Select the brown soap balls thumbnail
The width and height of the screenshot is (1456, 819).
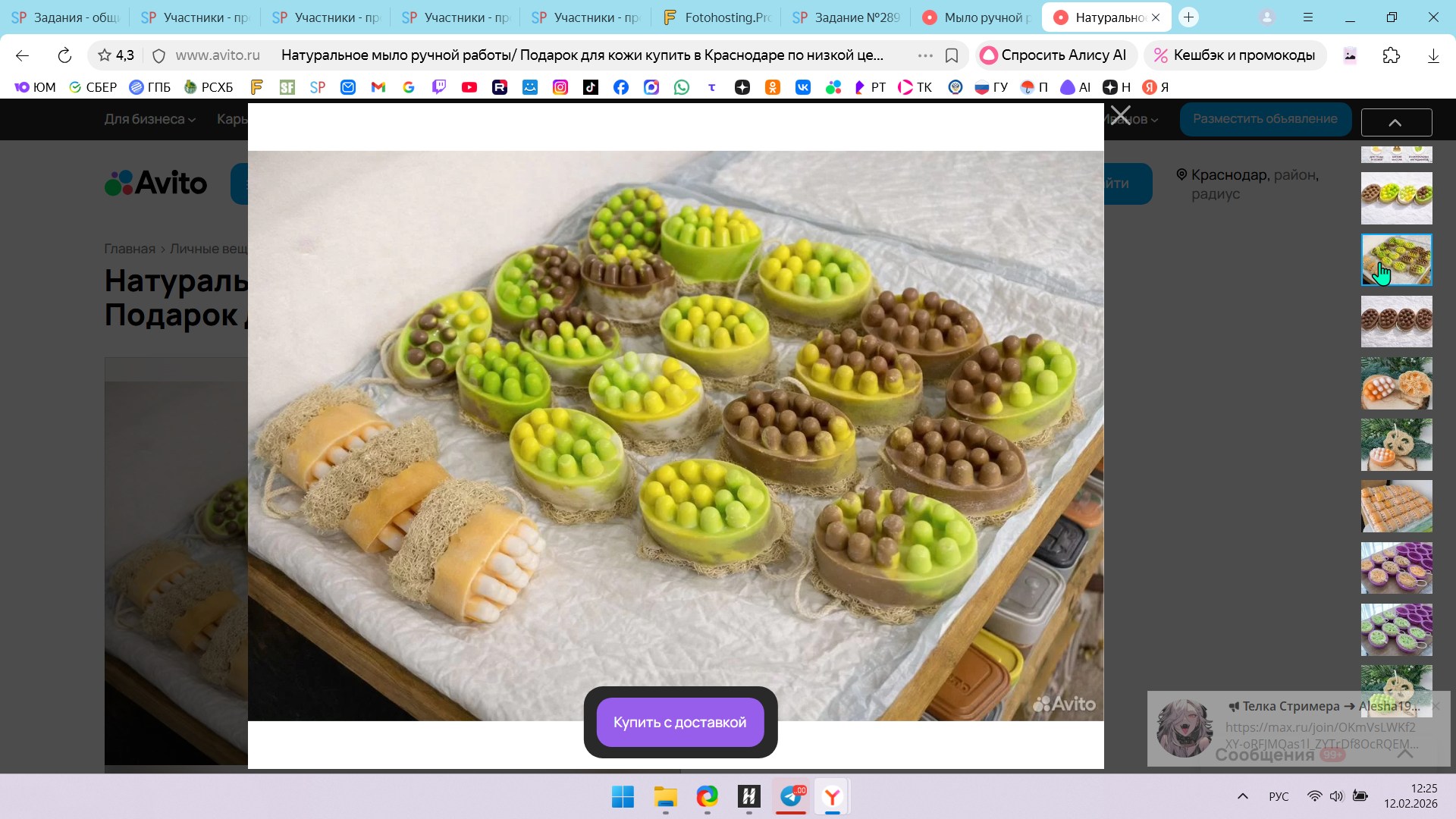point(1396,322)
